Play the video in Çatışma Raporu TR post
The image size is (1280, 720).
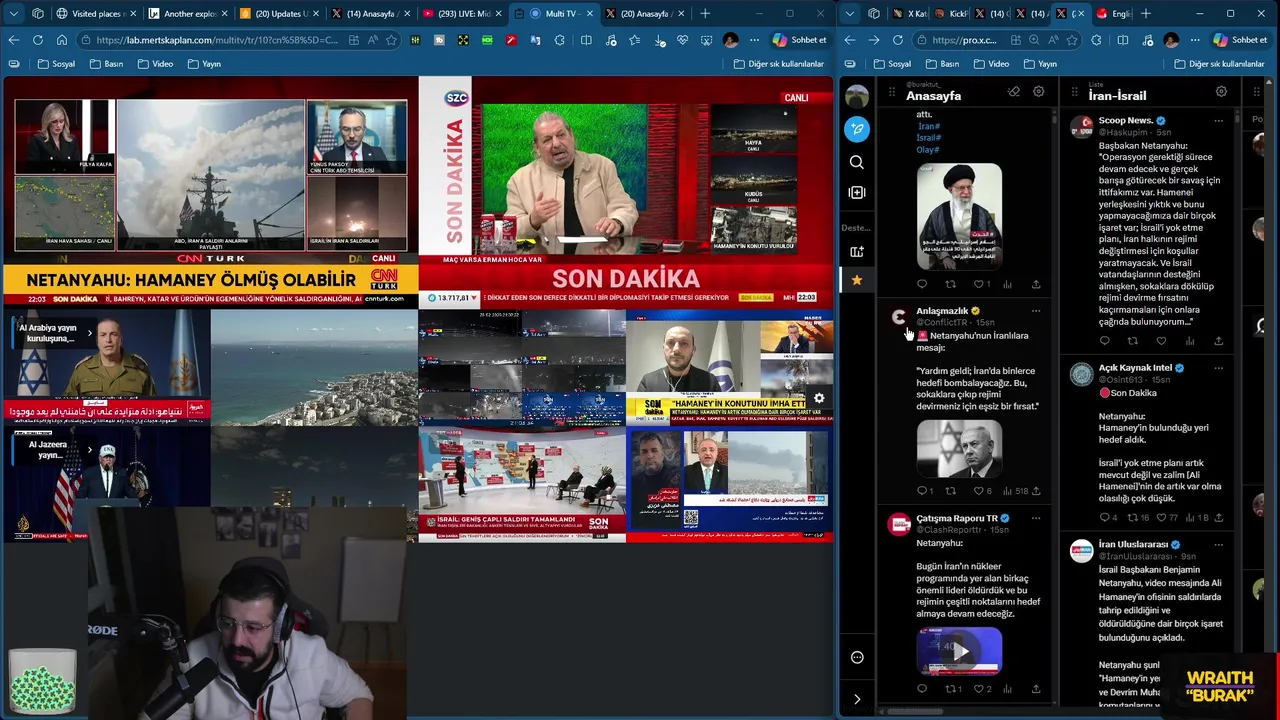tap(960, 652)
